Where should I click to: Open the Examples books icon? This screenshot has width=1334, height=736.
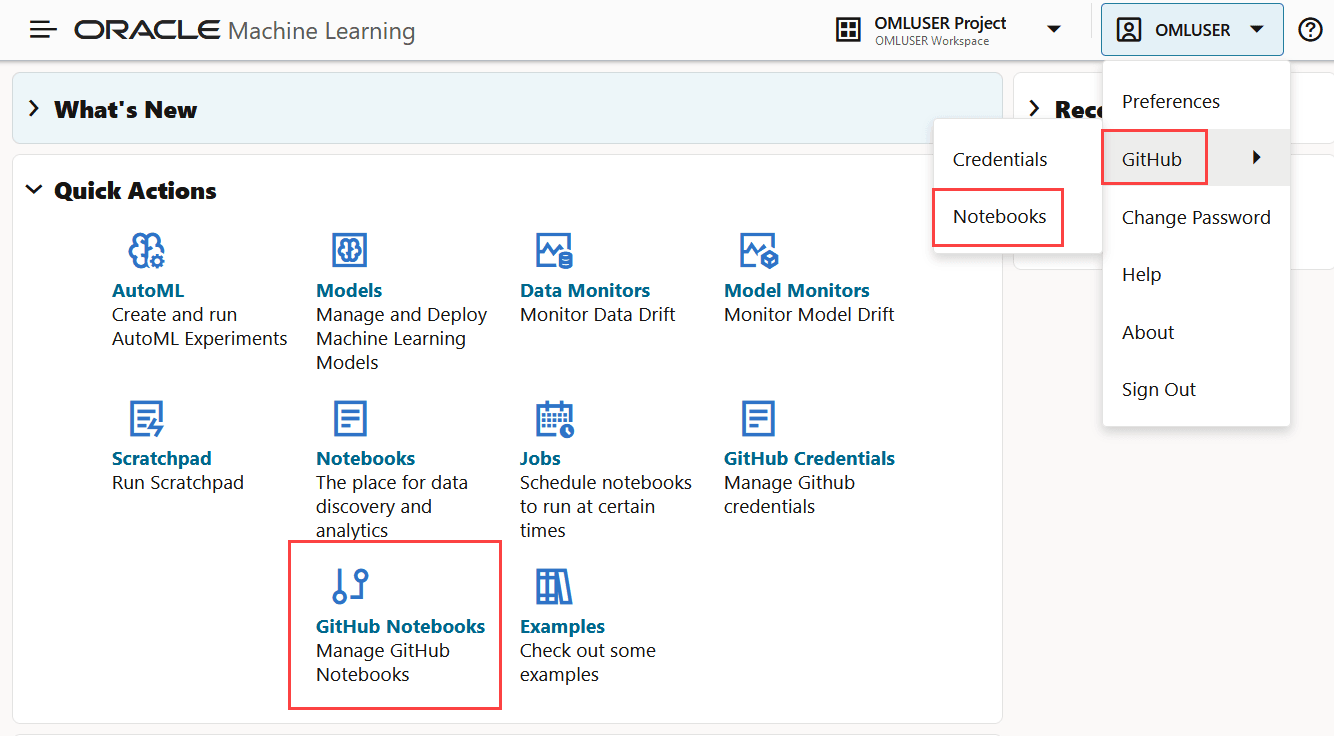pyautogui.click(x=554, y=586)
